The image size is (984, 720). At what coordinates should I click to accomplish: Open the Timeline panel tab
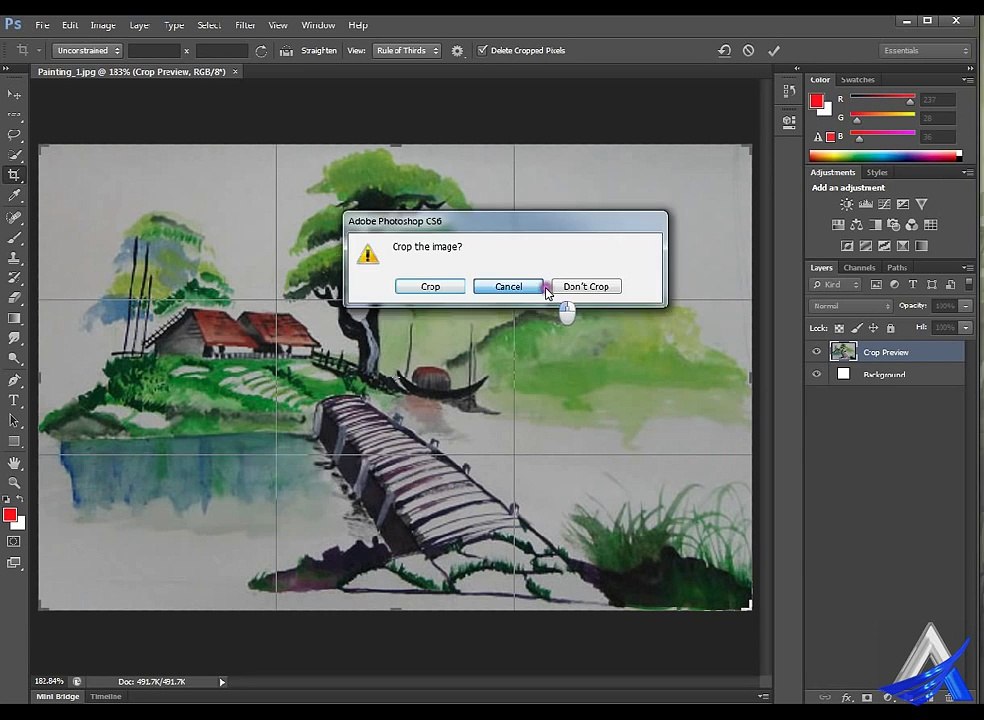click(105, 696)
